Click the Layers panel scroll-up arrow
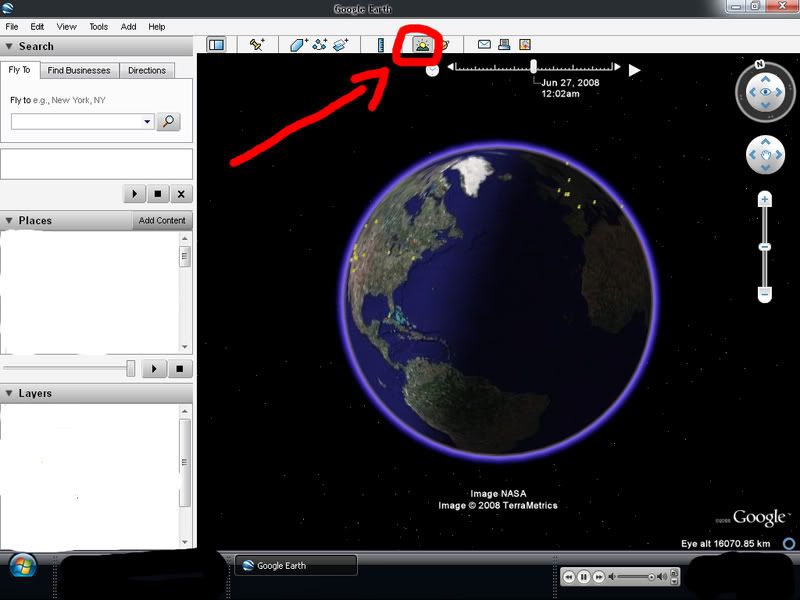 (x=185, y=411)
